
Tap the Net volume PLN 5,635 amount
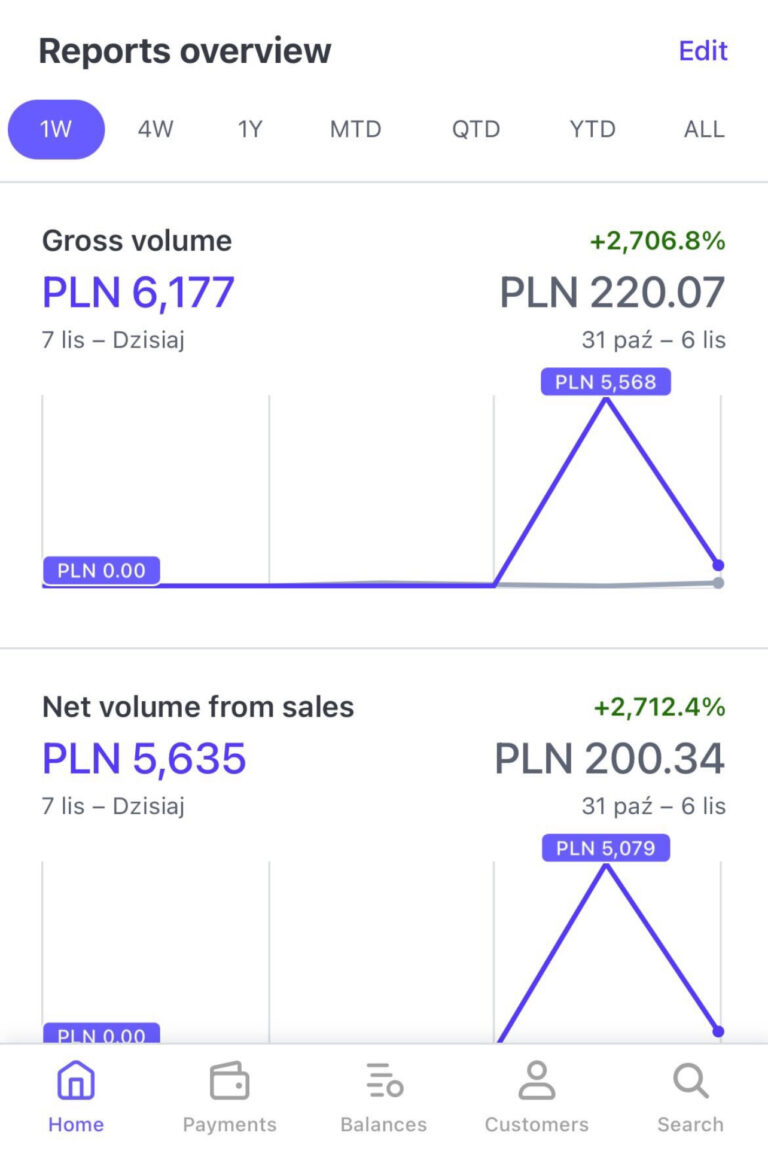[x=144, y=759]
